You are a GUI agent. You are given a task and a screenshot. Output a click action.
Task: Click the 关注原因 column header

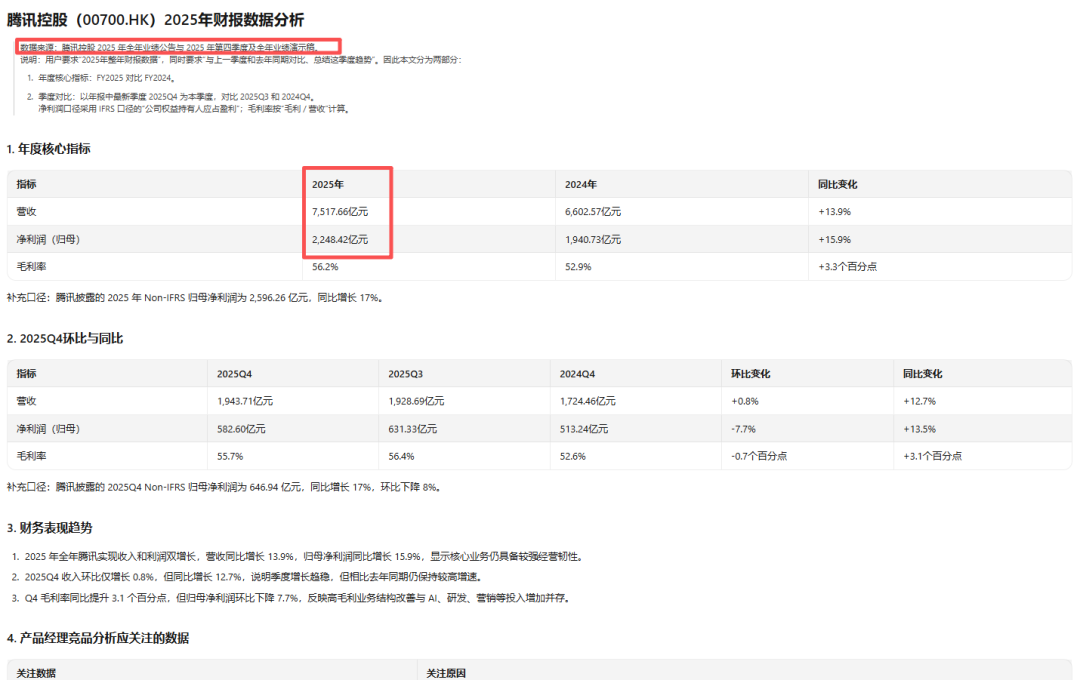coord(446,673)
